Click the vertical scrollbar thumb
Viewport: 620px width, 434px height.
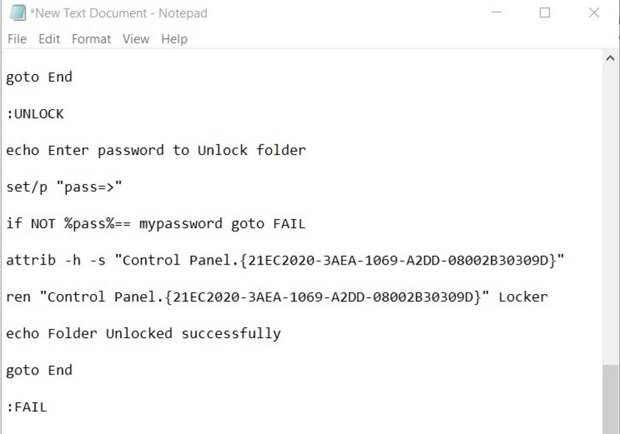[x=610, y=399]
